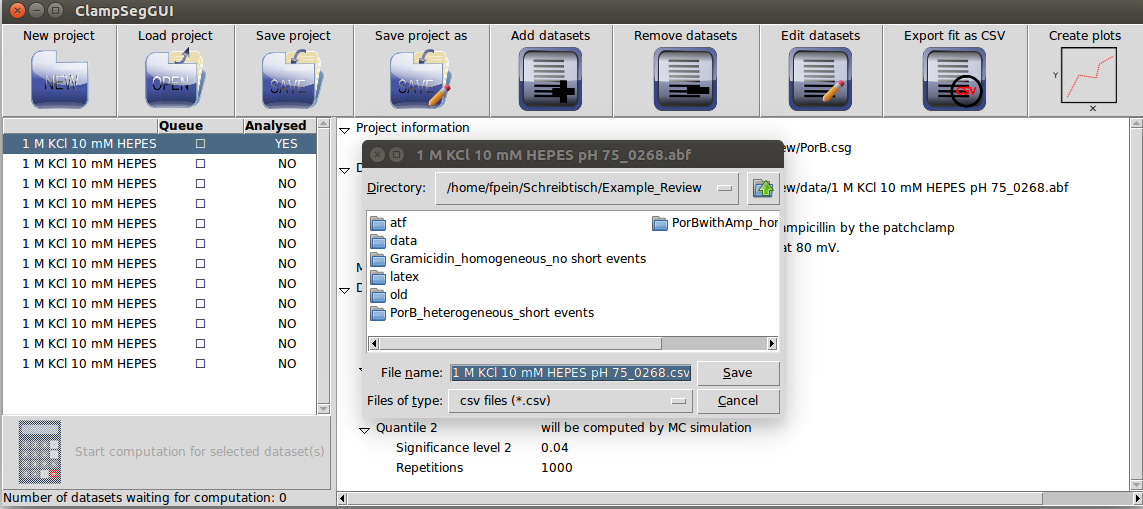This screenshot has width=1143, height=509.
Task: Click the Remove datasets toolbar icon
Action: coord(685,79)
